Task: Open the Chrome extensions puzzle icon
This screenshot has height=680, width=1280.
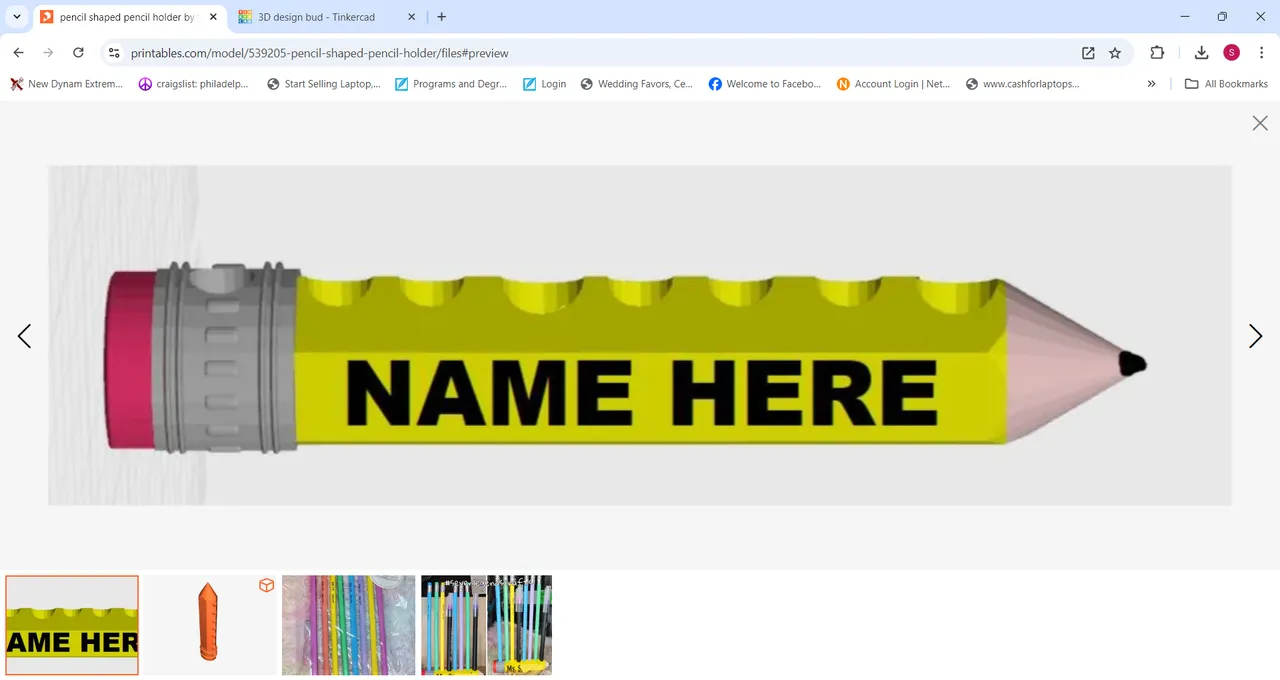Action: (1157, 53)
